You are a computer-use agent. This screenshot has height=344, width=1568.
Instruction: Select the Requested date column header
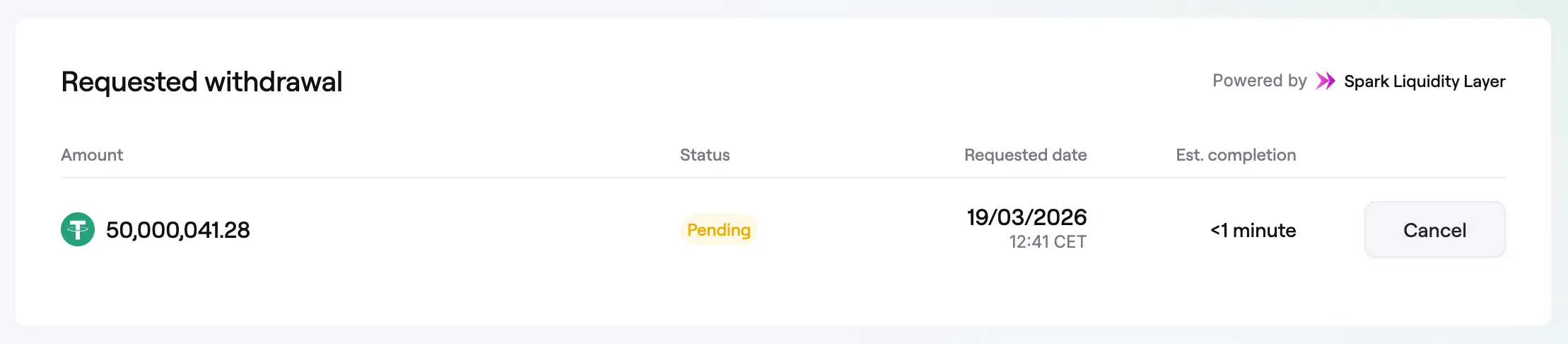coord(1025,155)
